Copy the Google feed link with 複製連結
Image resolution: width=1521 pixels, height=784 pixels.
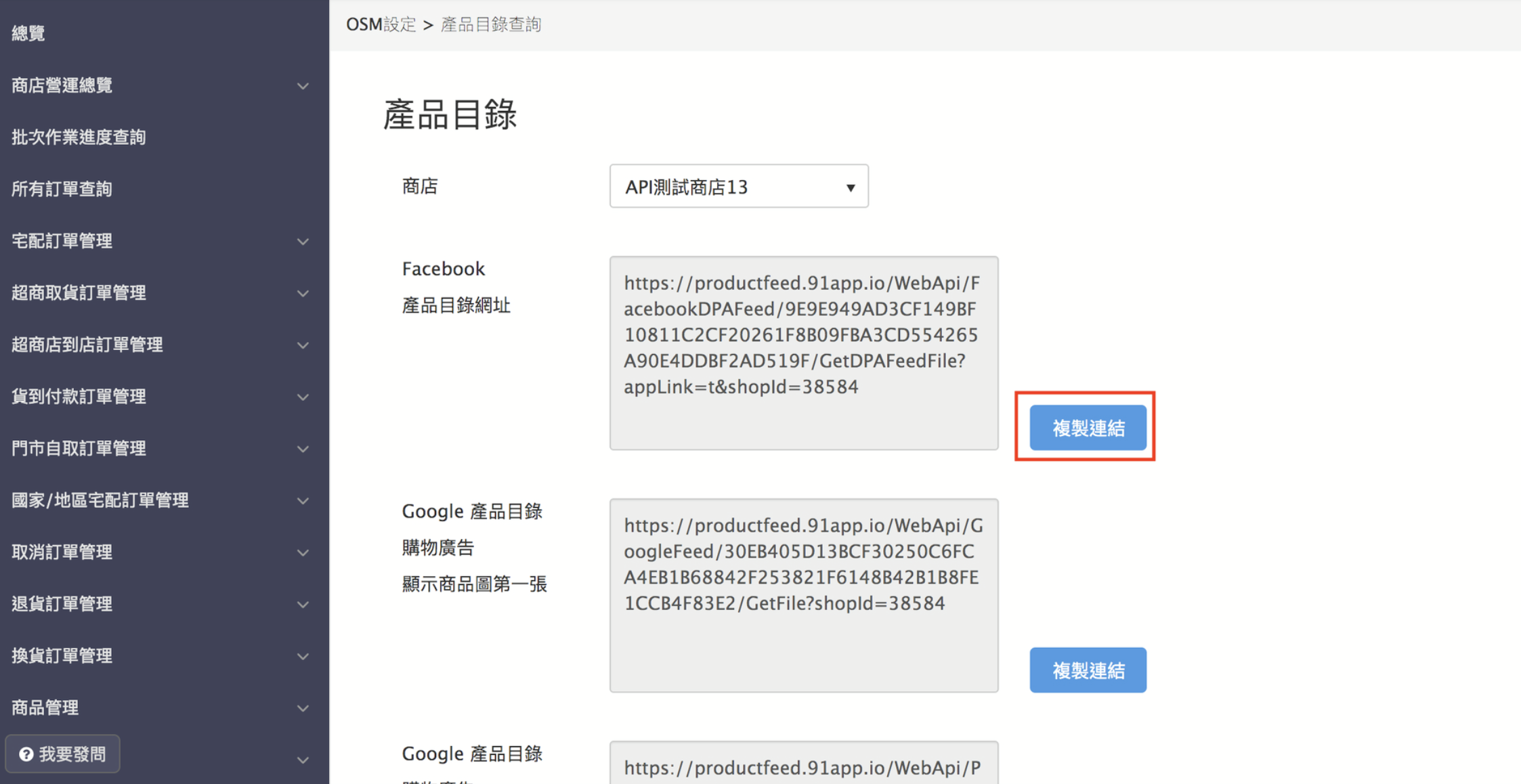(x=1088, y=670)
